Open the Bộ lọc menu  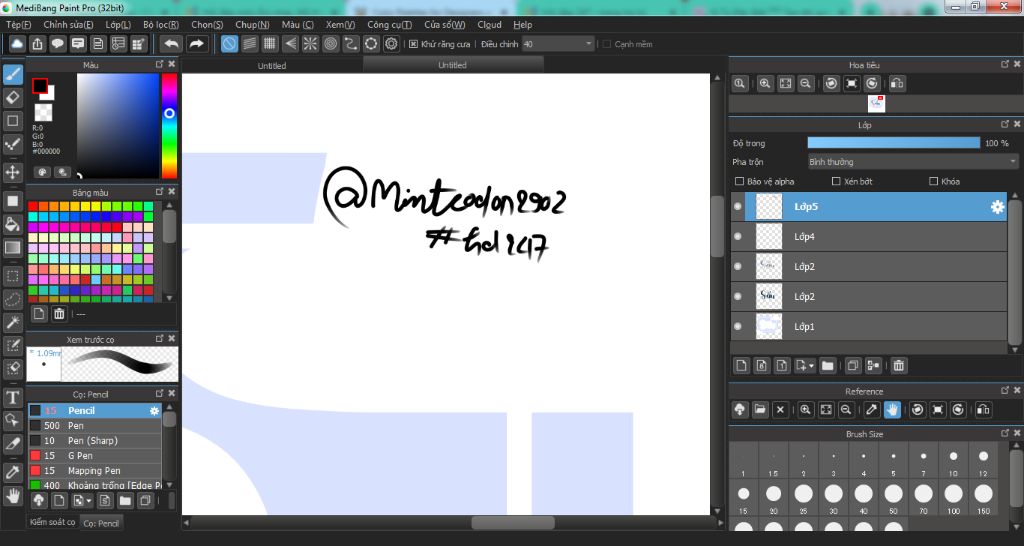[x=161, y=24]
